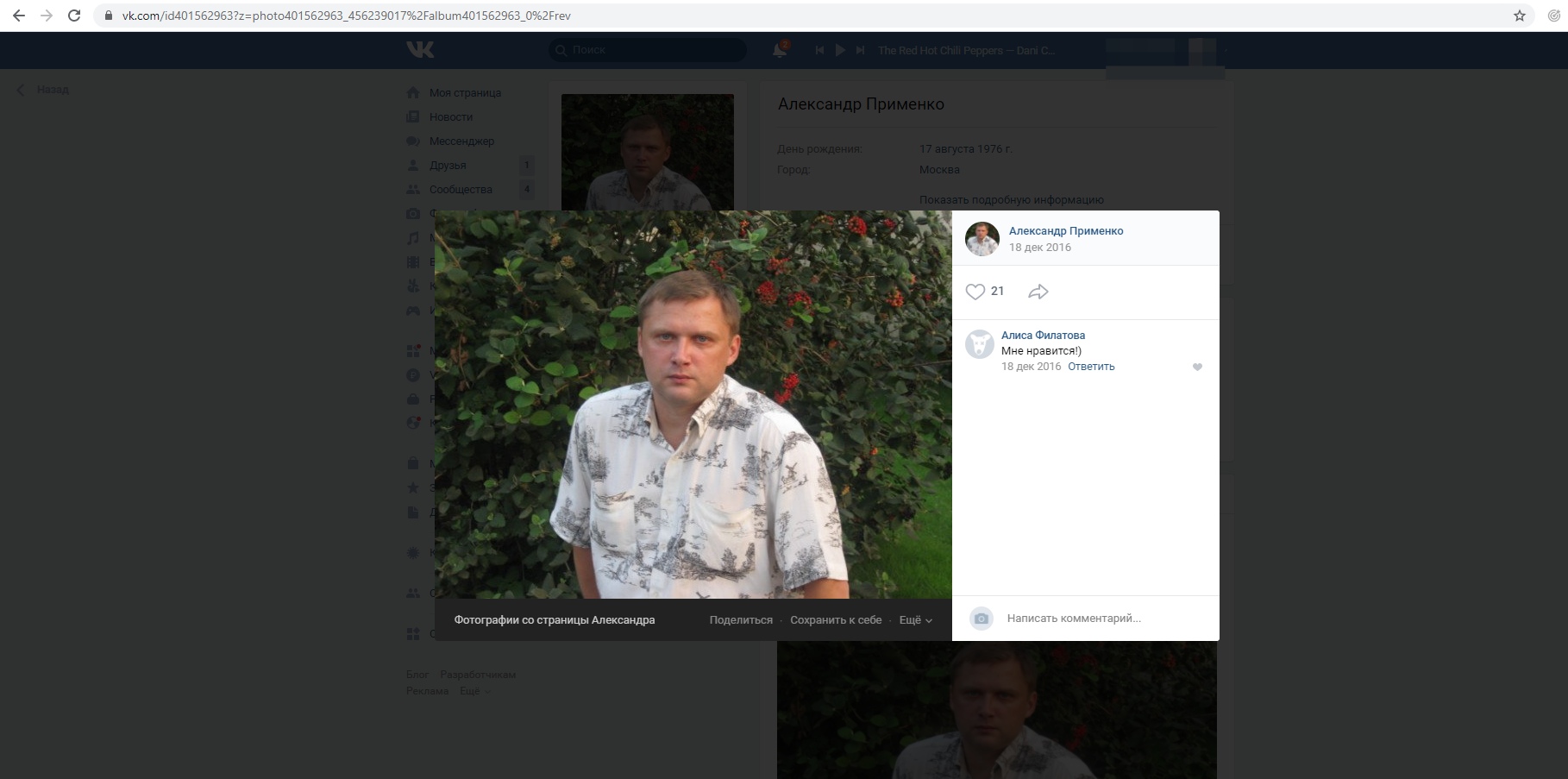Click the photo date 18 дек 2016 under the author name
Viewport: 1568px width, 779px height.
tap(1040, 248)
